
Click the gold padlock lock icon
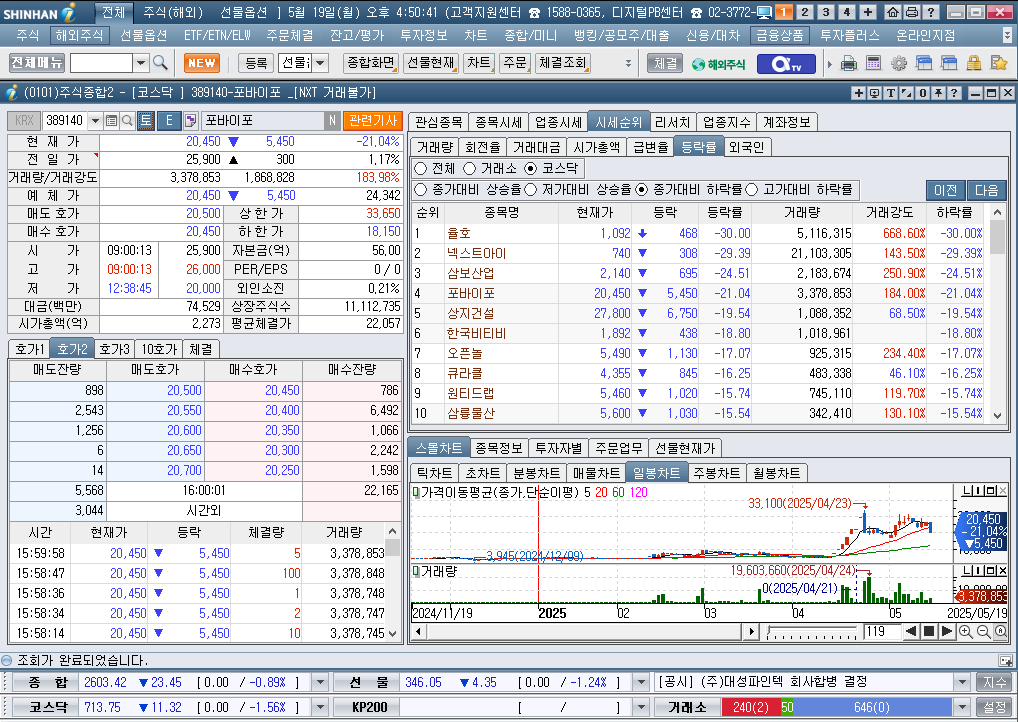pos(973,64)
